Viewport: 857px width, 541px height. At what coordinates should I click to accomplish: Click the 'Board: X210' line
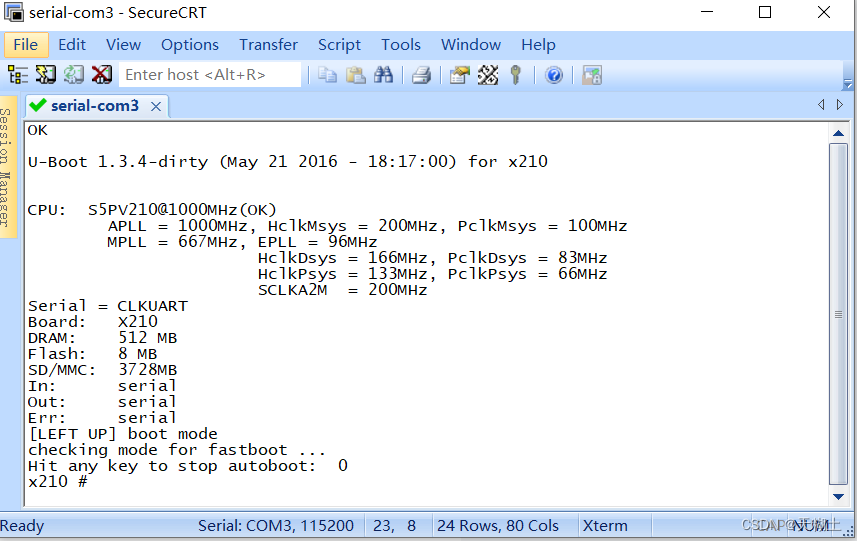92,322
